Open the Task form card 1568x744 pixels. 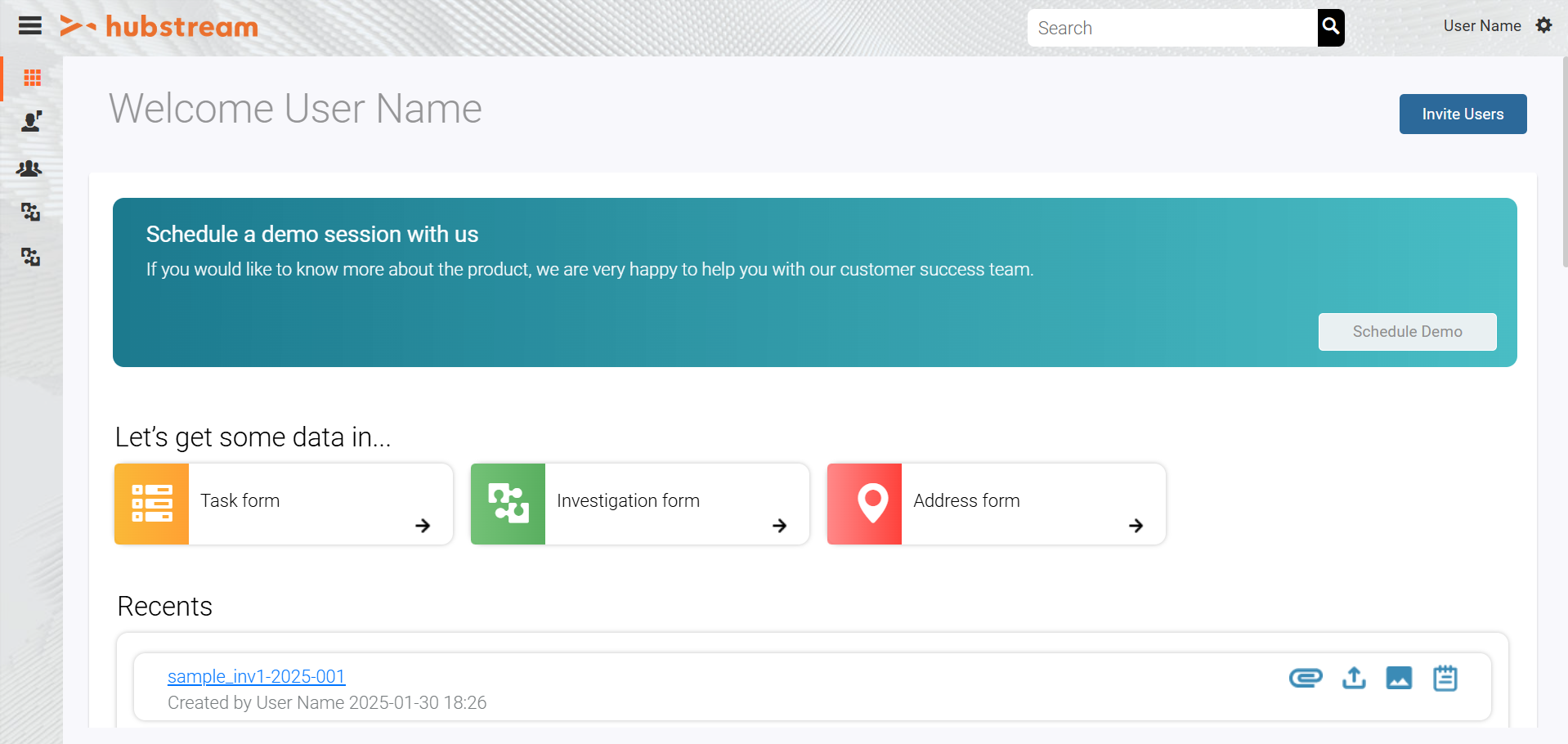[283, 504]
